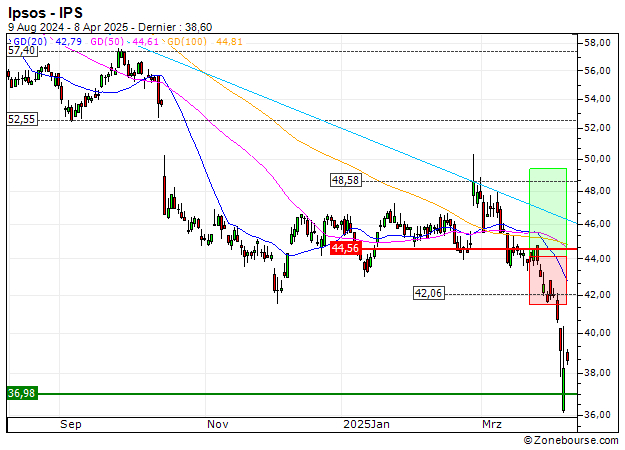Click the GD(20) 42,79 legend entry
Viewport: 625px width, 450px height.
pos(47,41)
